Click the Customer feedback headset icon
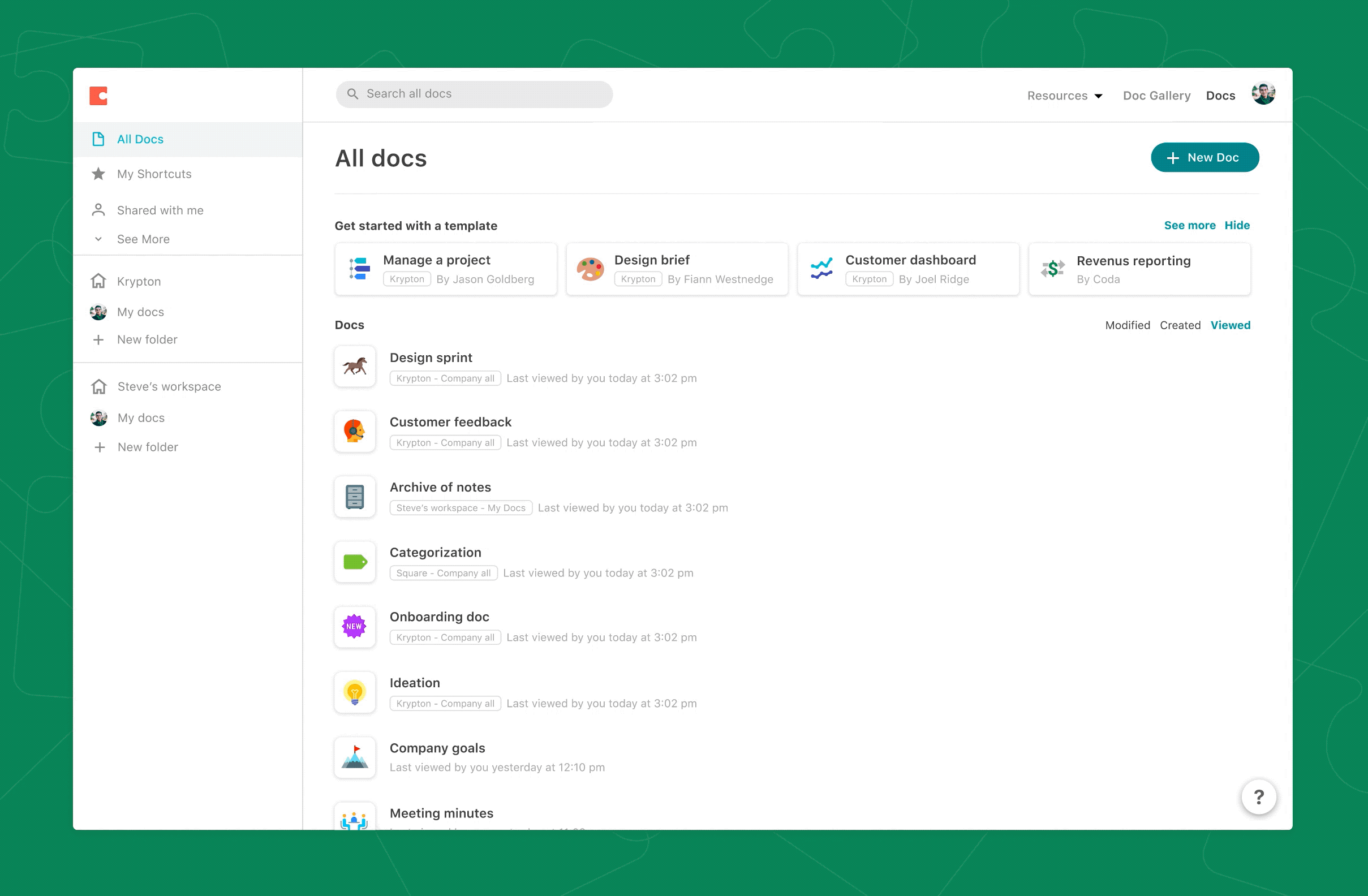The height and width of the screenshot is (896, 1368). tap(355, 431)
